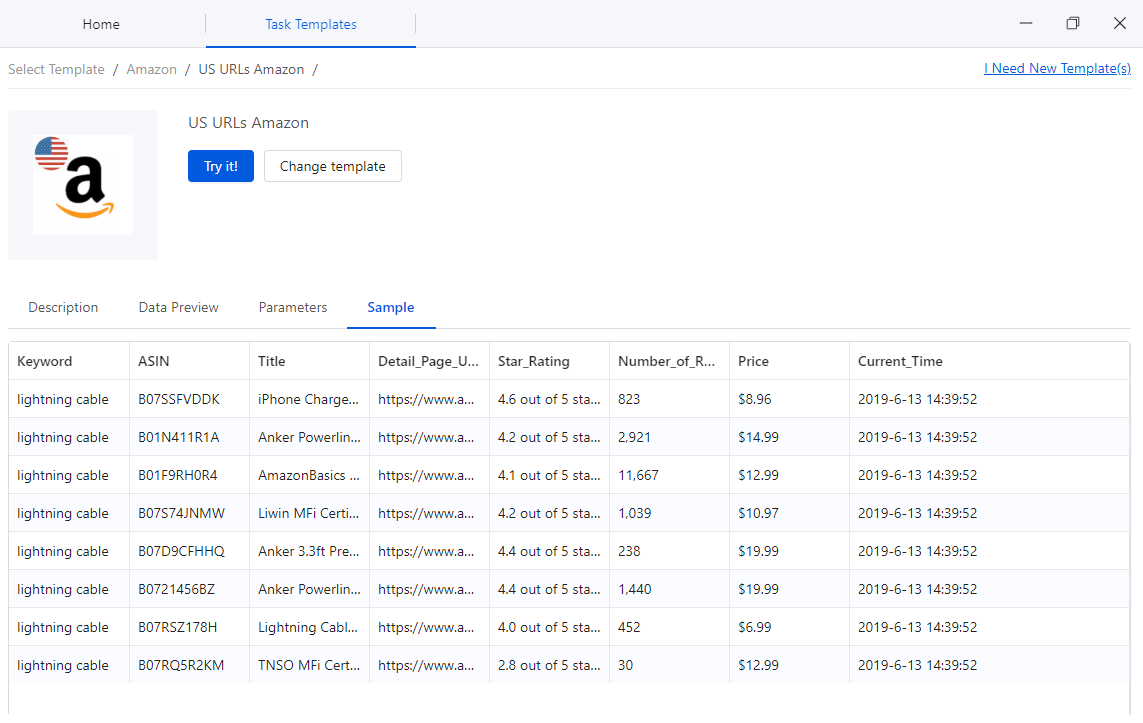Click the US URLs Amazon breadcrumb
Viewport: 1143px width, 723px height.
[x=251, y=69]
